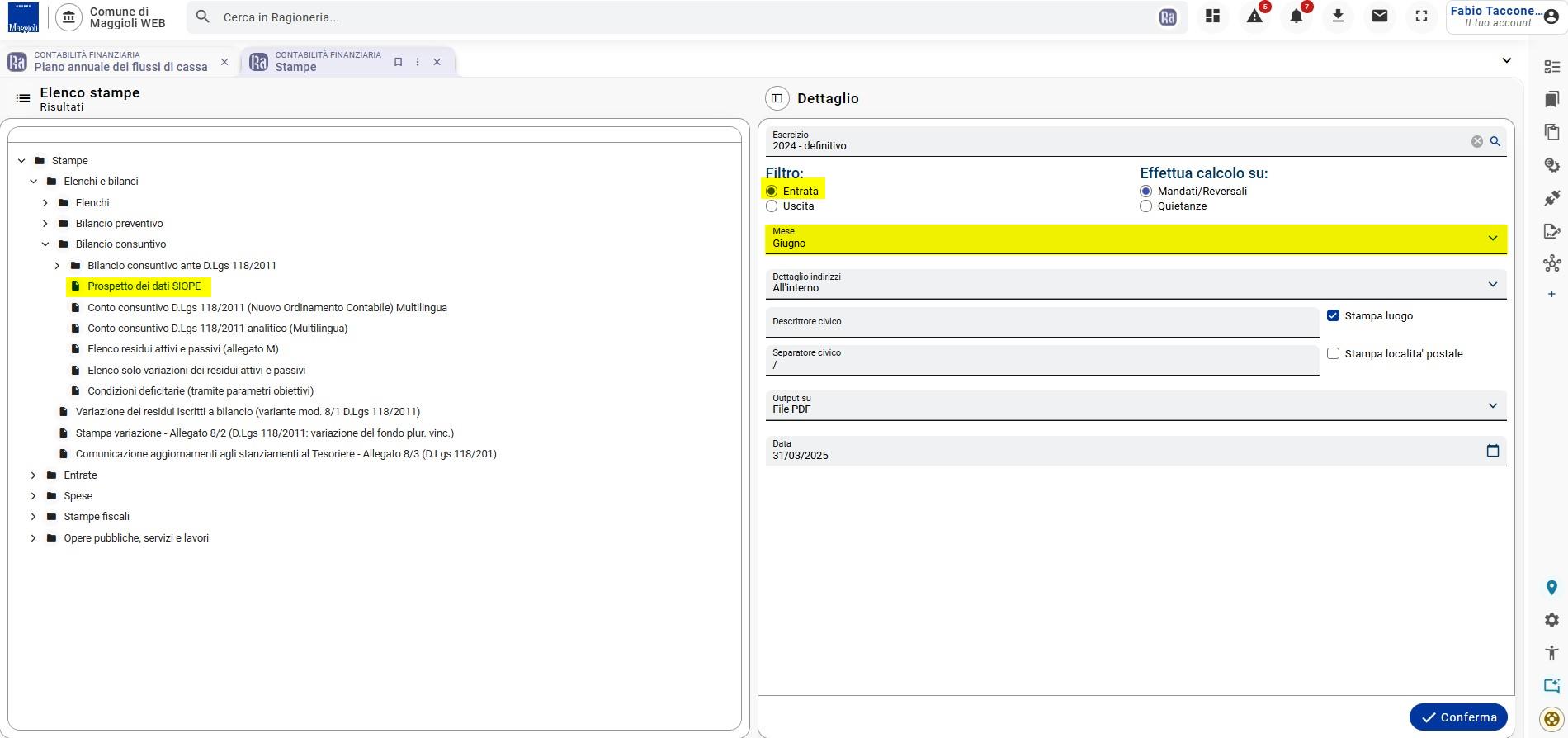The height and width of the screenshot is (738, 1568).
Task: Open the calendar picker for Data
Action: (x=1492, y=451)
